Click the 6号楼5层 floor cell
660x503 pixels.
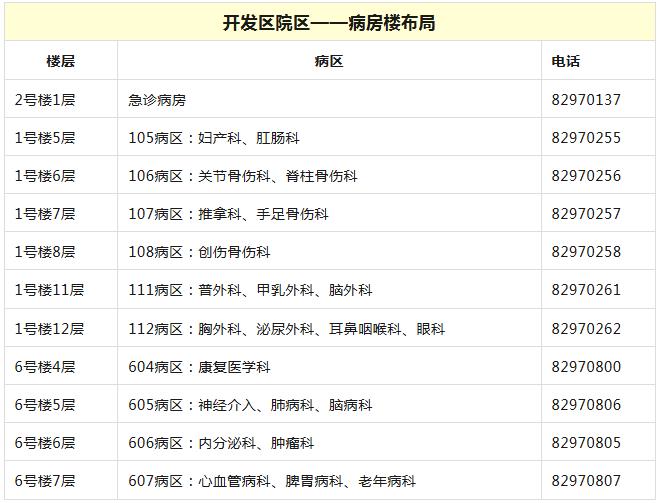(45, 405)
